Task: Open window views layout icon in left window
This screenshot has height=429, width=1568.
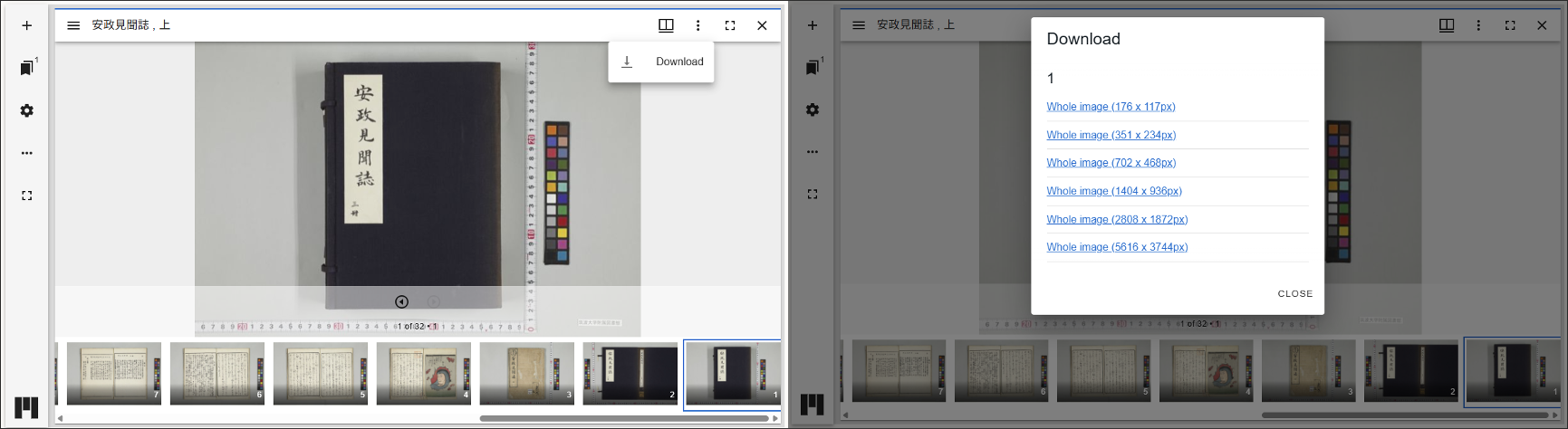Action: tap(666, 25)
